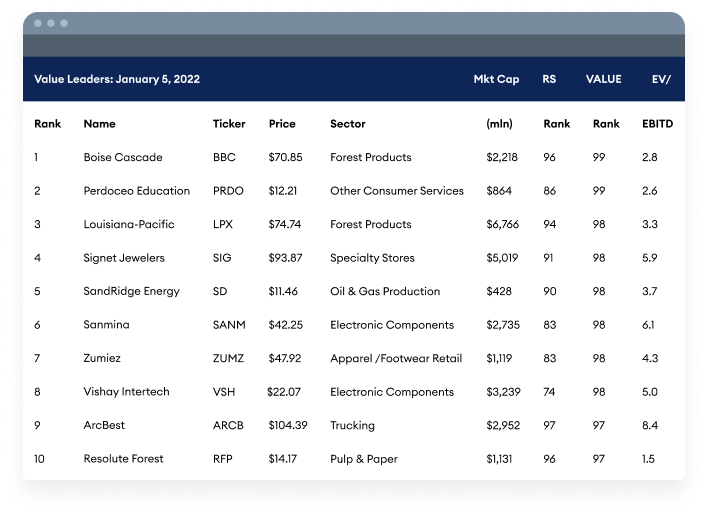Click the Price column header
This screenshot has width=708, height=514.
[x=282, y=124]
